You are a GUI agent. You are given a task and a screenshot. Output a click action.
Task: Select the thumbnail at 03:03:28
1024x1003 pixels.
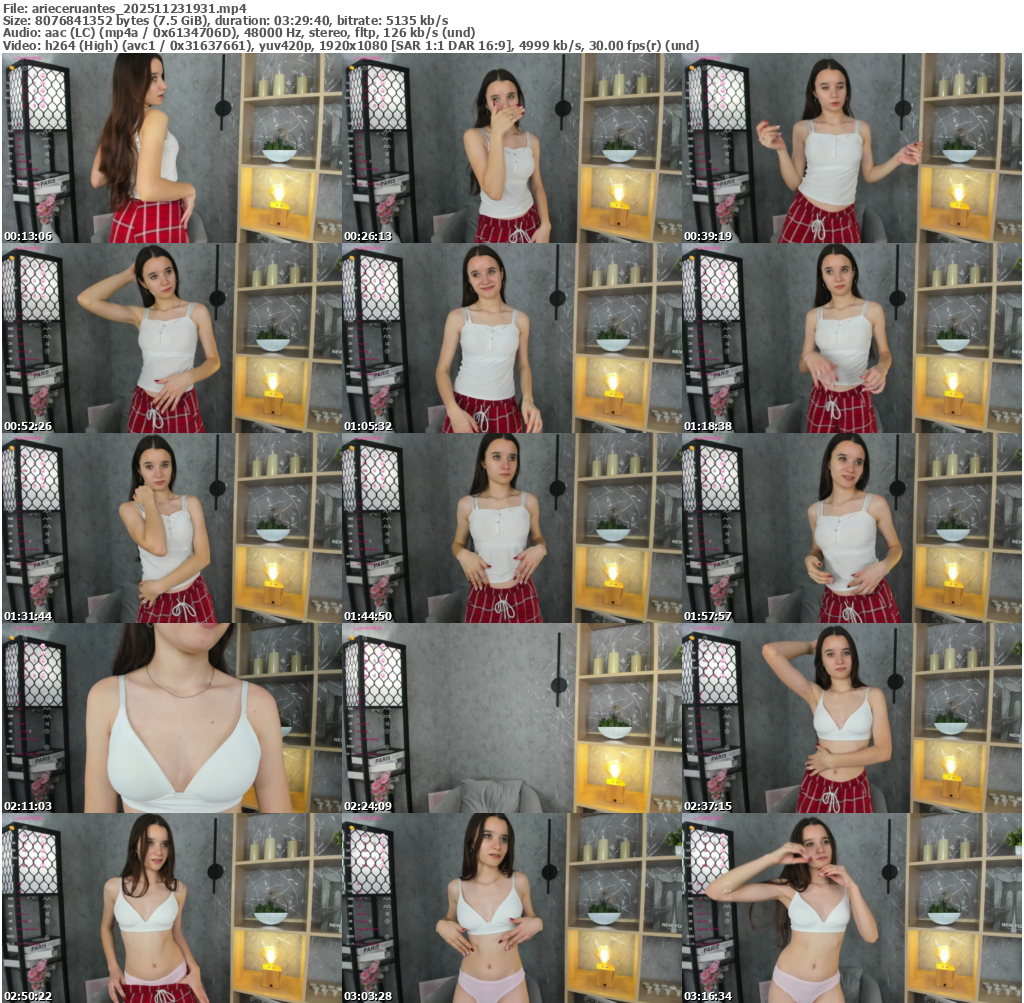(x=511, y=908)
